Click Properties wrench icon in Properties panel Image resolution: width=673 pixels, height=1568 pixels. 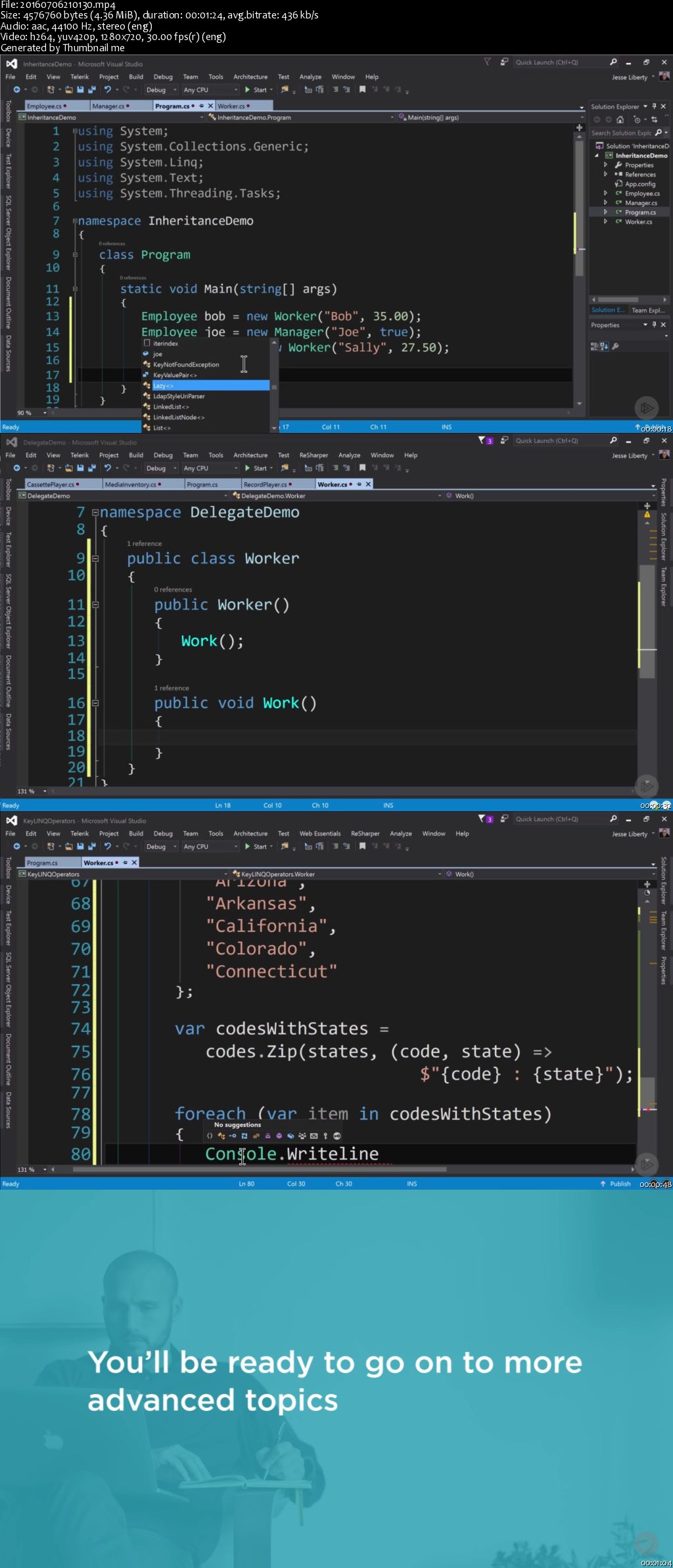(x=616, y=346)
